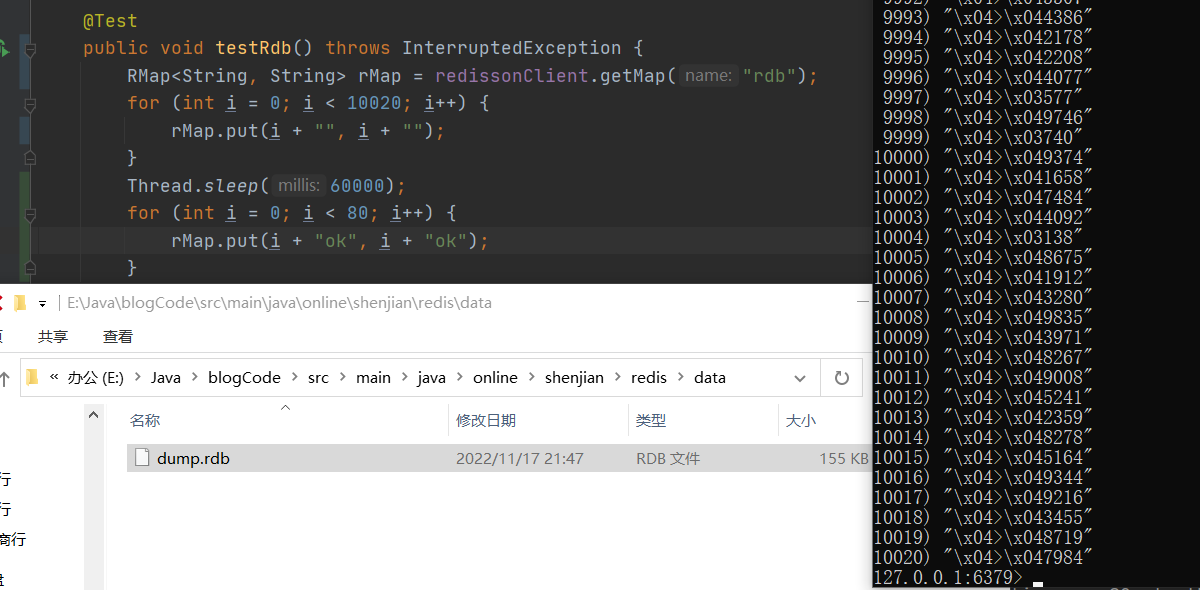The height and width of the screenshot is (590, 1200).
Task: Click the navigation pane scroll-up arrow
Action: (x=93, y=414)
